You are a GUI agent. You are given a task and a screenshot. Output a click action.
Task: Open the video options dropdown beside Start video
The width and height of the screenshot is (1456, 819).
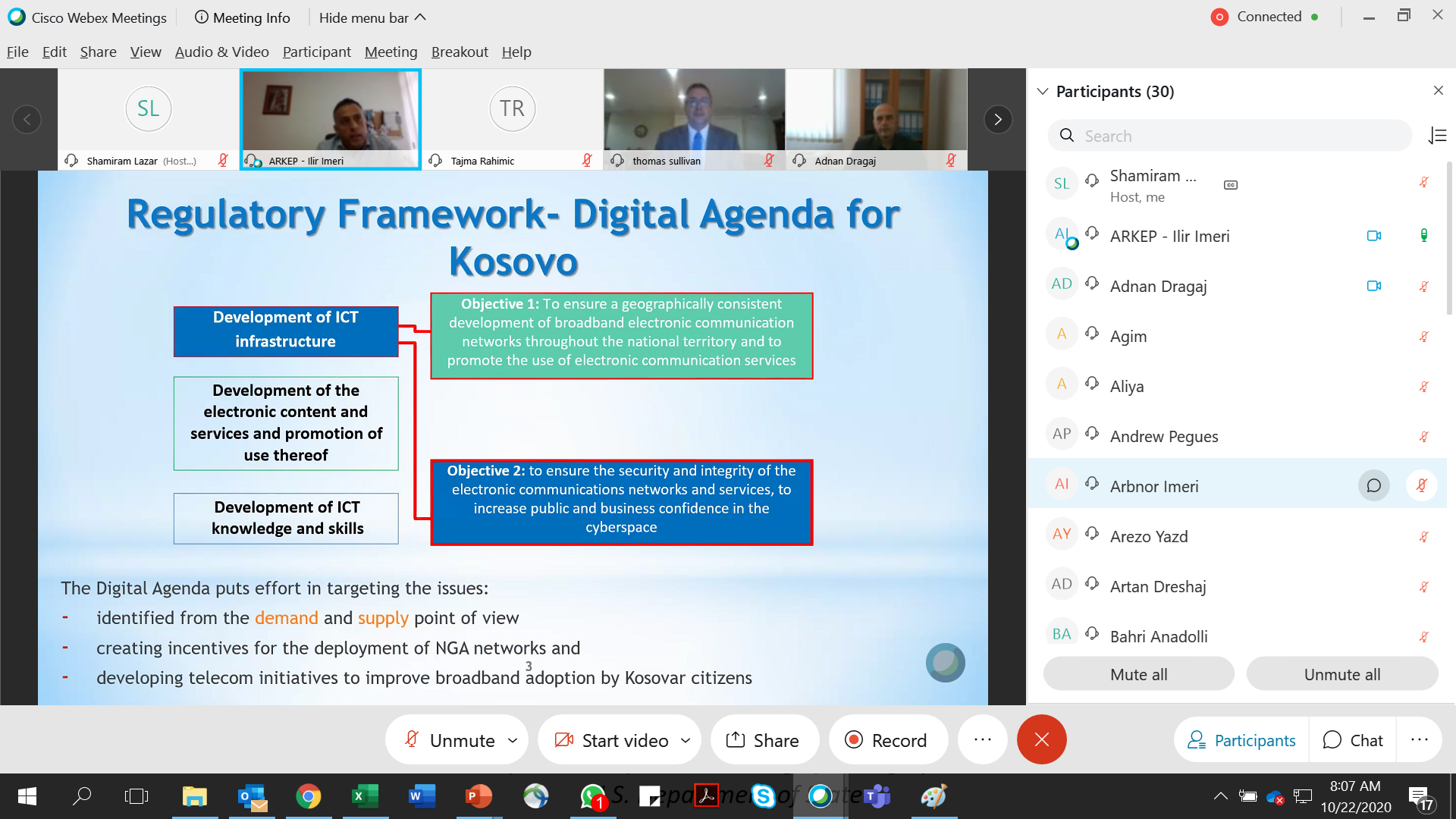686,739
